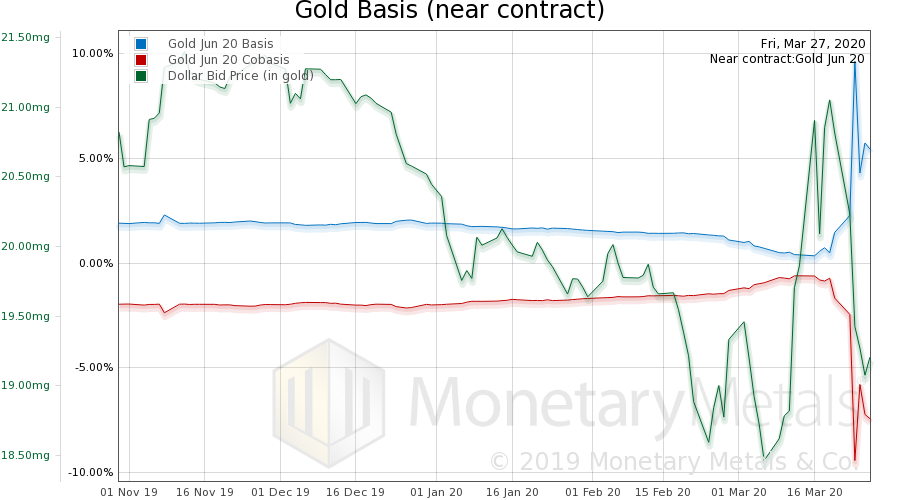Click the "18.50mg" left axis label
This screenshot has width=900, height=500.
pos(26,455)
